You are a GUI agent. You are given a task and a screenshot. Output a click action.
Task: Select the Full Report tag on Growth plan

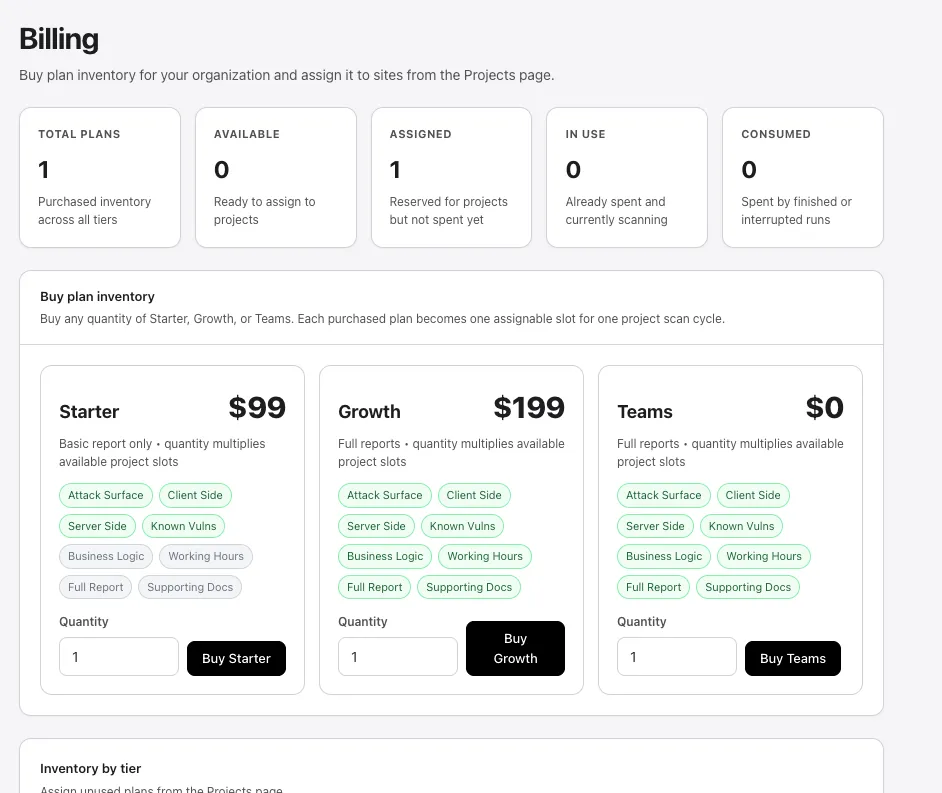[374, 587]
